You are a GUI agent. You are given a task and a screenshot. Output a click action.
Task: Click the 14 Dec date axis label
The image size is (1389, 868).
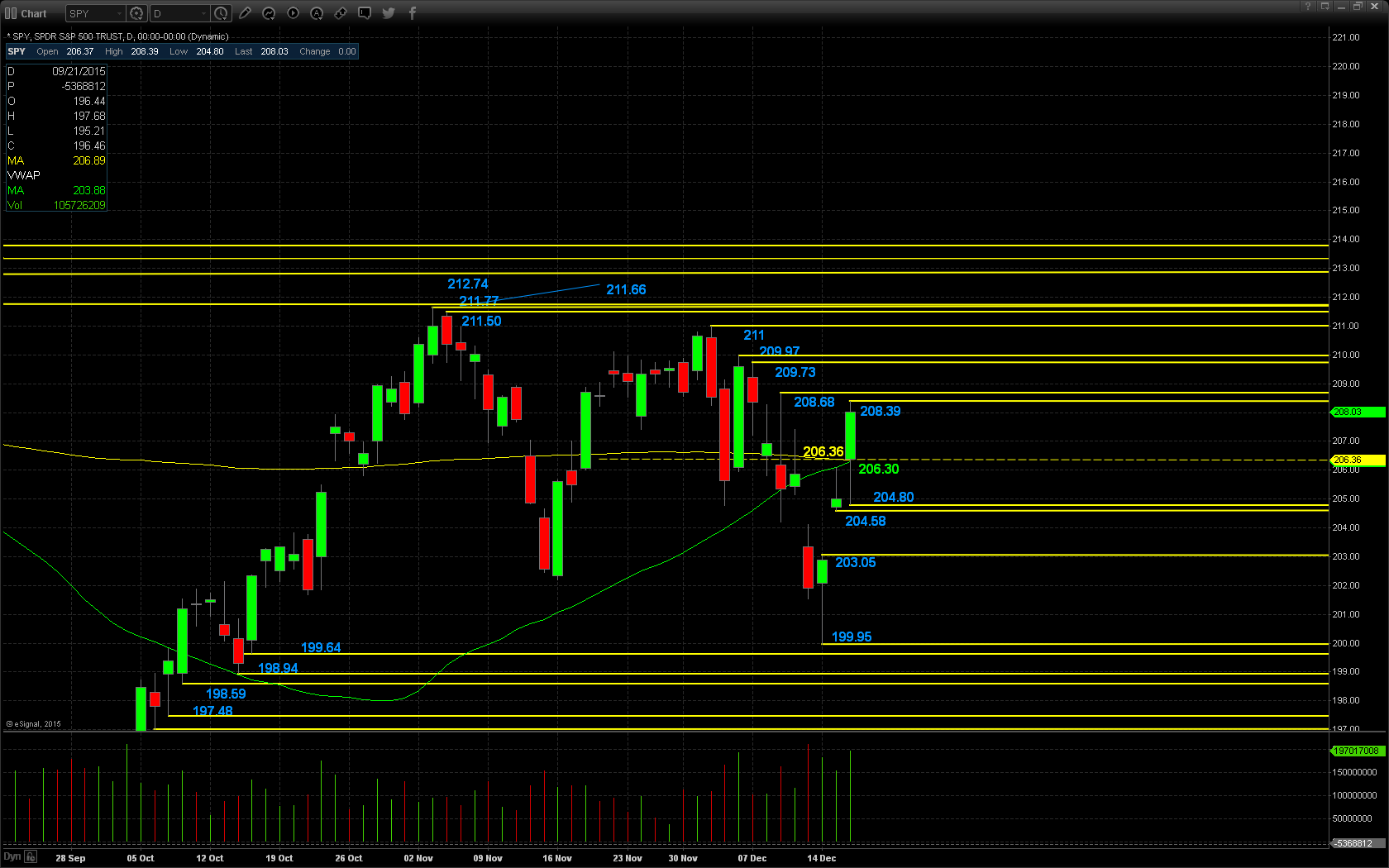821,858
